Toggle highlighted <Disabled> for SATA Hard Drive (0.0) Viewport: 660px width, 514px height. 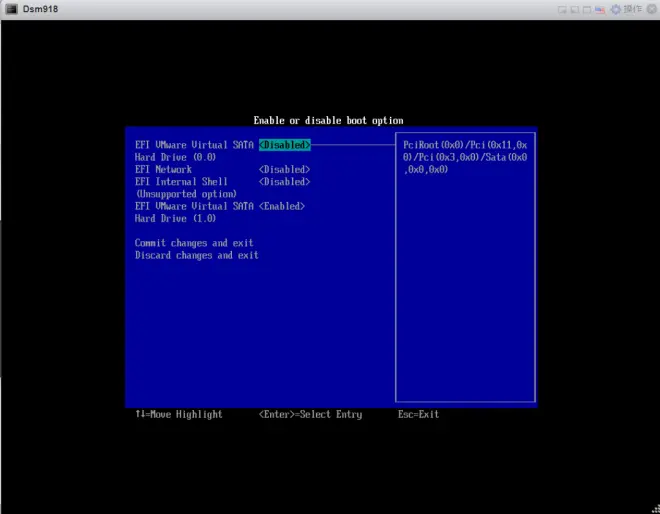tap(285, 145)
